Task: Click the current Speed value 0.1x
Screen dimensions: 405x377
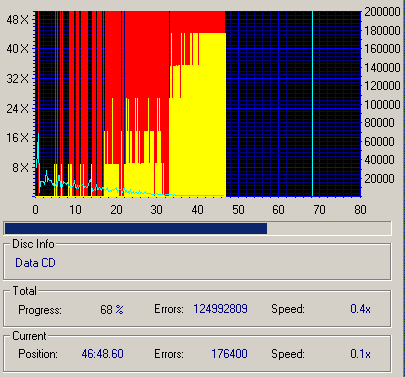Action: (360, 354)
